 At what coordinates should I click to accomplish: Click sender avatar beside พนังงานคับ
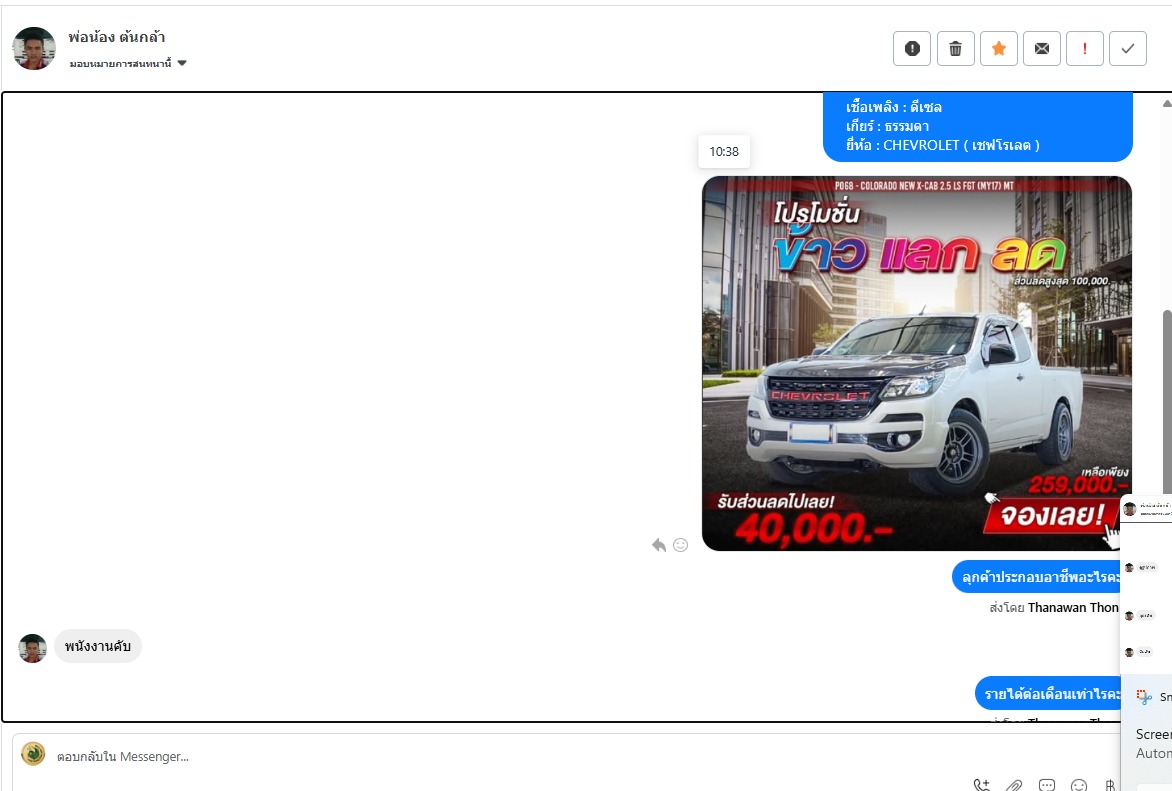[32, 648]
